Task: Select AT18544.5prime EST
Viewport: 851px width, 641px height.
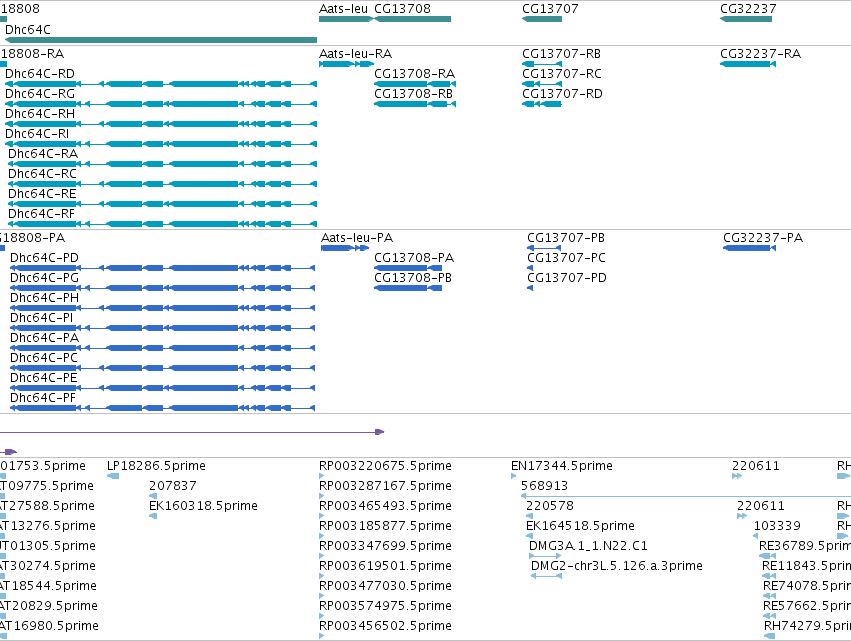Action: [x=3, y=596]
